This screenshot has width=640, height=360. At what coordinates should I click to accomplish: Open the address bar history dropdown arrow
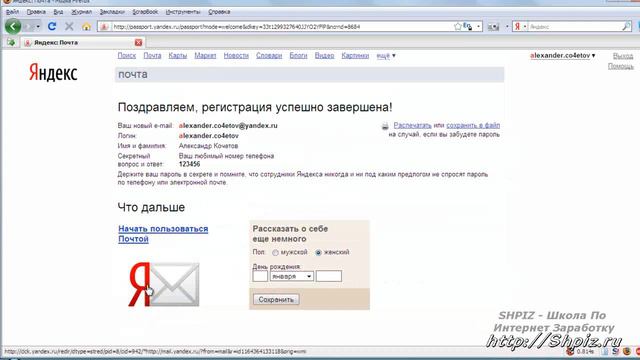point(478,27)
